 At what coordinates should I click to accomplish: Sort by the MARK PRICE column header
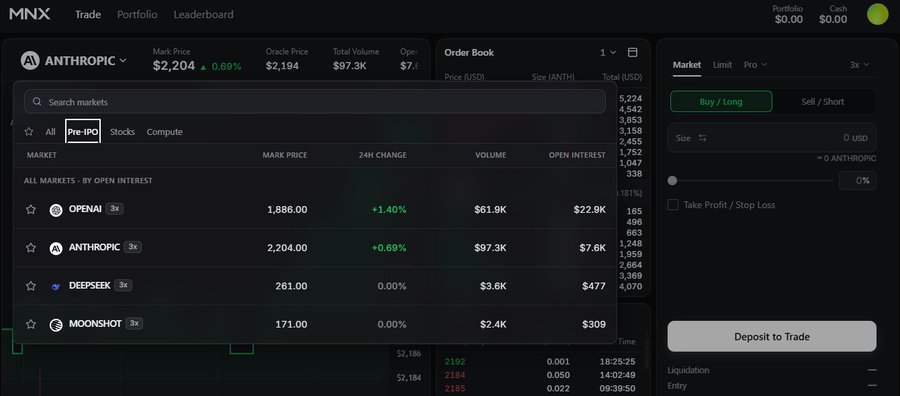click(285, 155)
